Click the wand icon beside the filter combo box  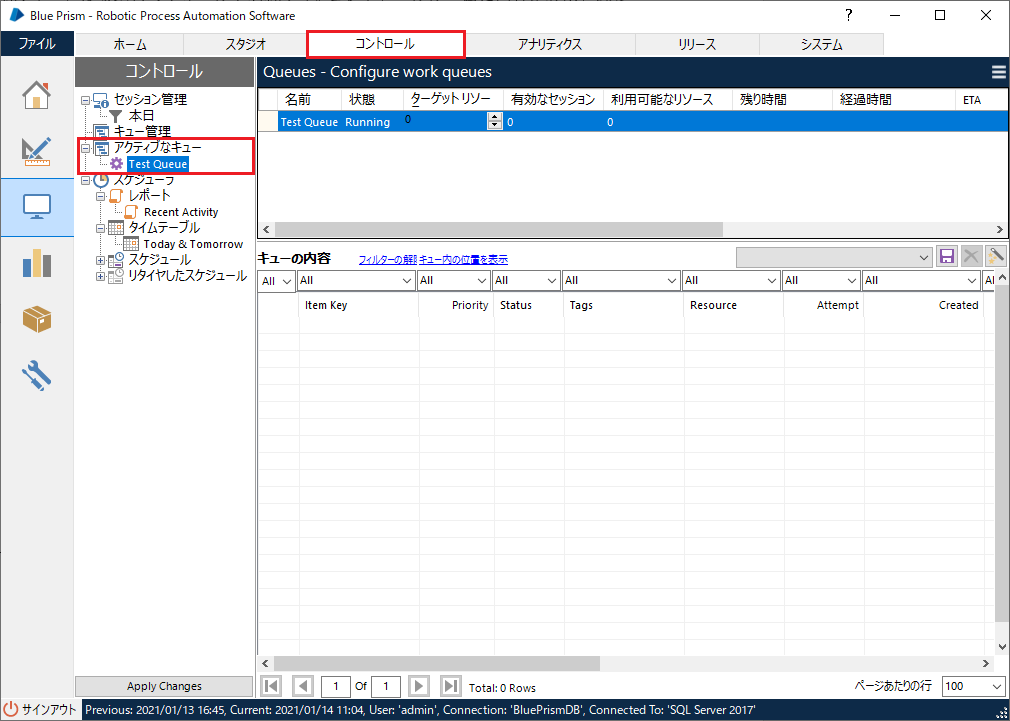(996, 256)
